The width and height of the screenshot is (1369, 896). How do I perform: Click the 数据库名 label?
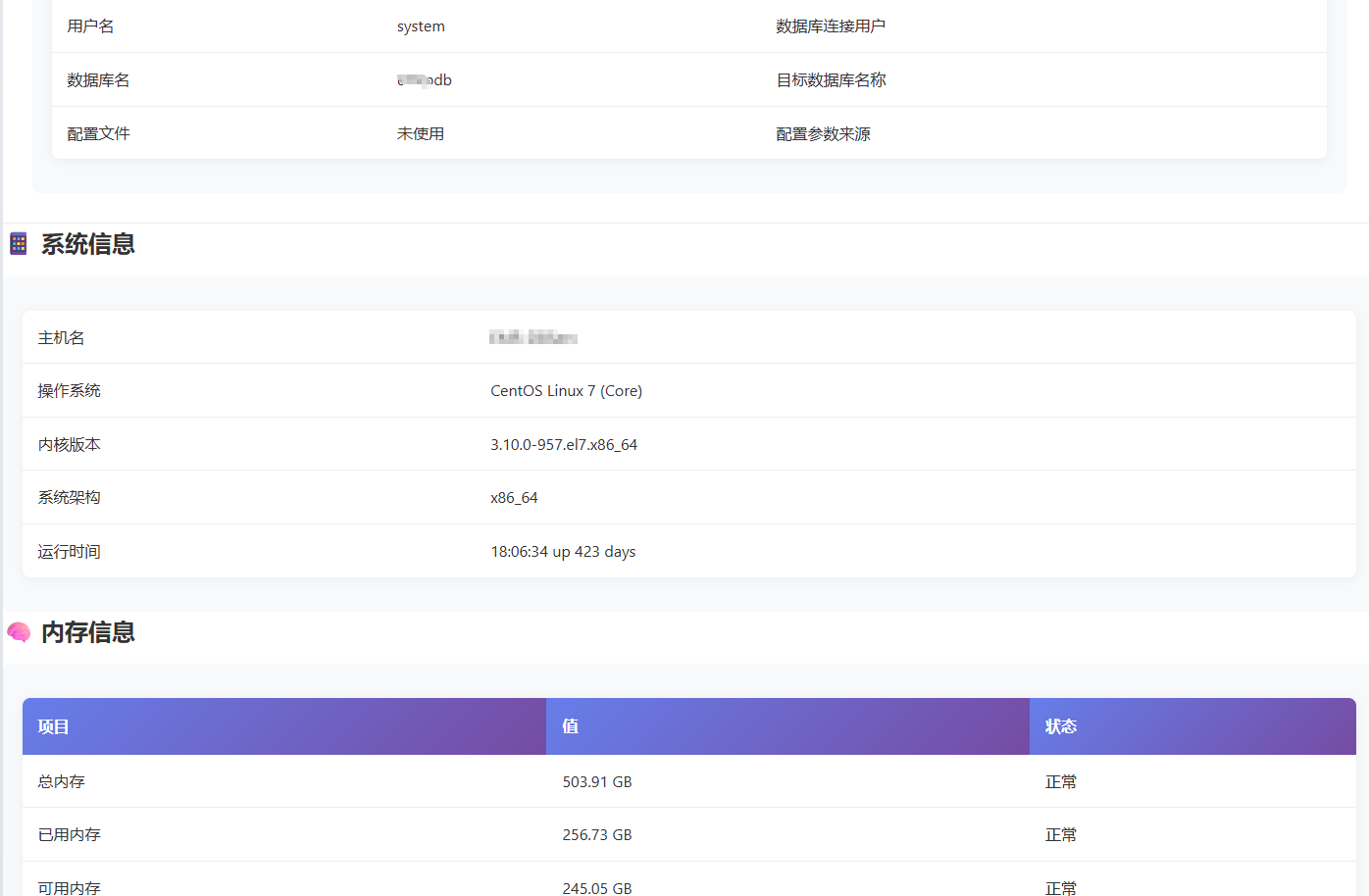point(98,80)
